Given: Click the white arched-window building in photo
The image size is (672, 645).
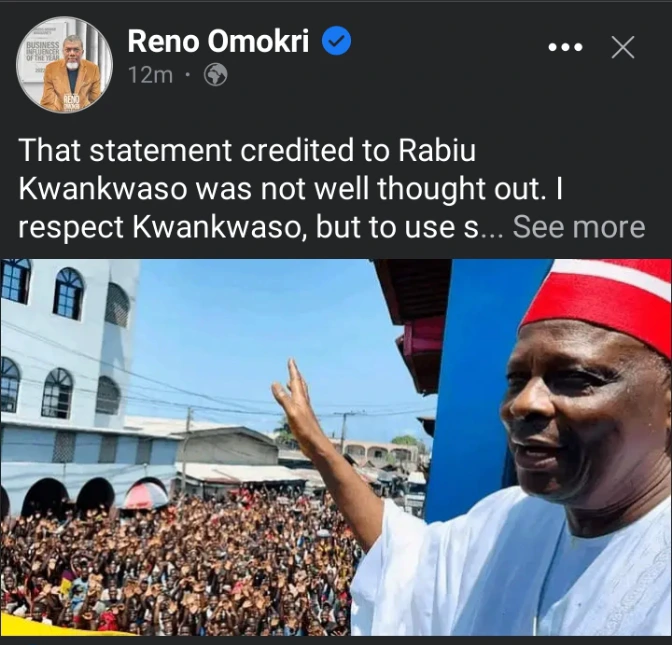Looking at the screenshot, I should tap(69, 386).
